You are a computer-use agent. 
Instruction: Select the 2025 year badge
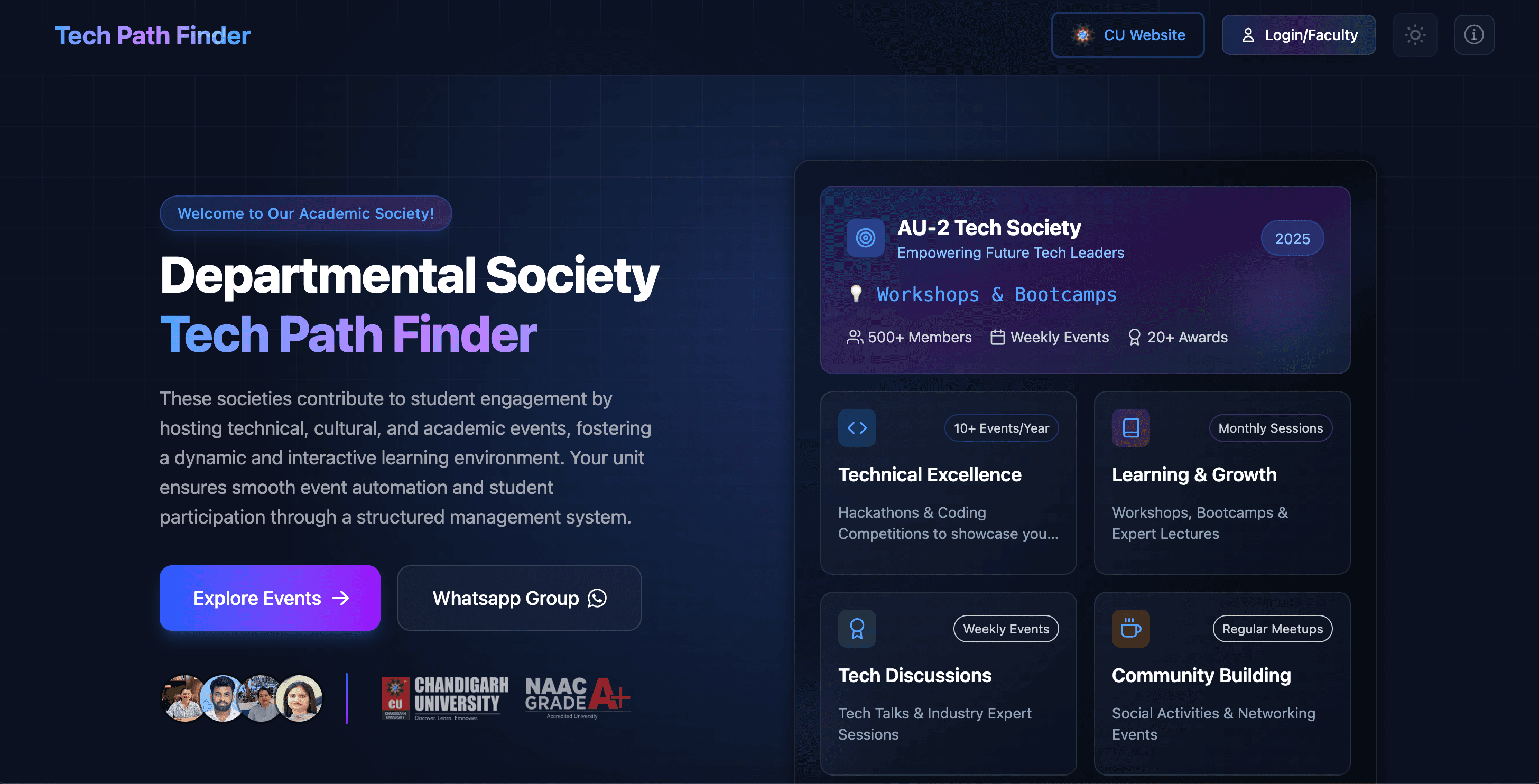pos(1292,238)
